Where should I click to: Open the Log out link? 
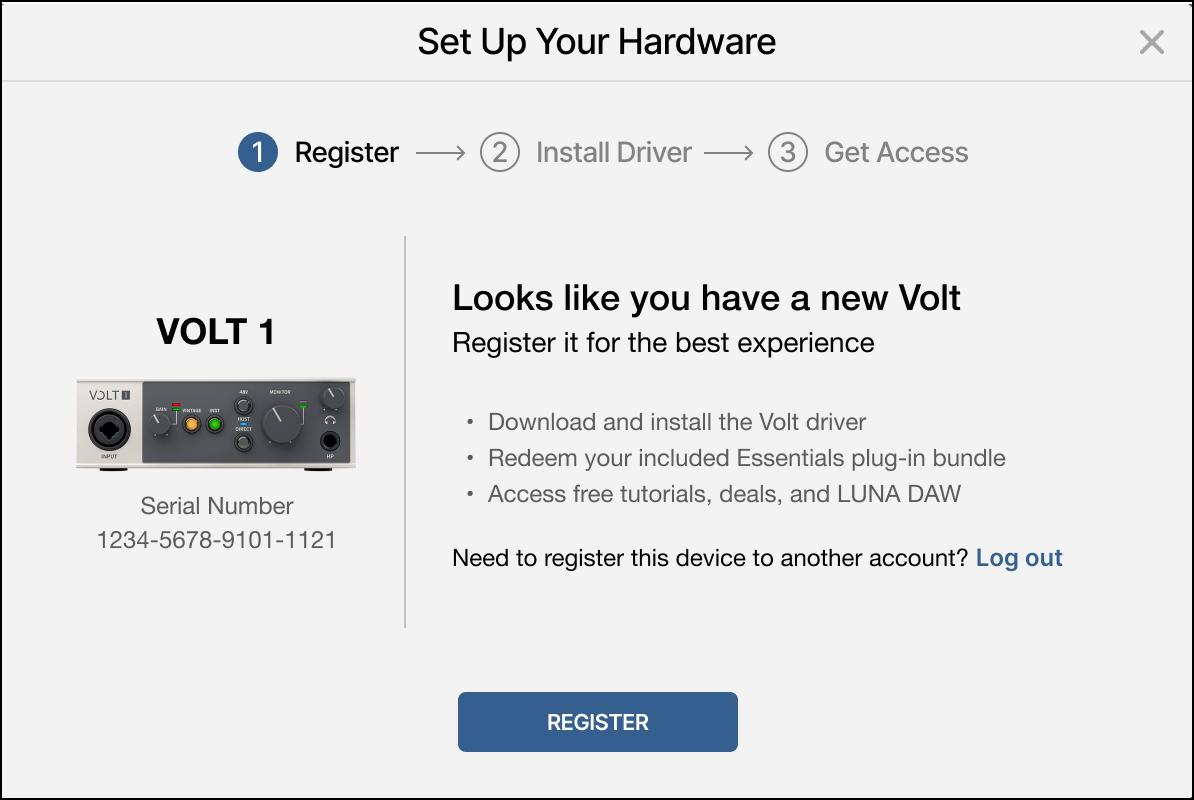(1019, 558)
